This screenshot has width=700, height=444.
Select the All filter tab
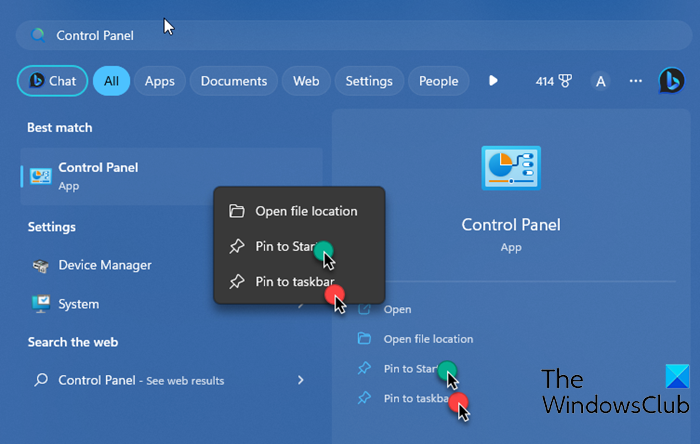[111, 81]
